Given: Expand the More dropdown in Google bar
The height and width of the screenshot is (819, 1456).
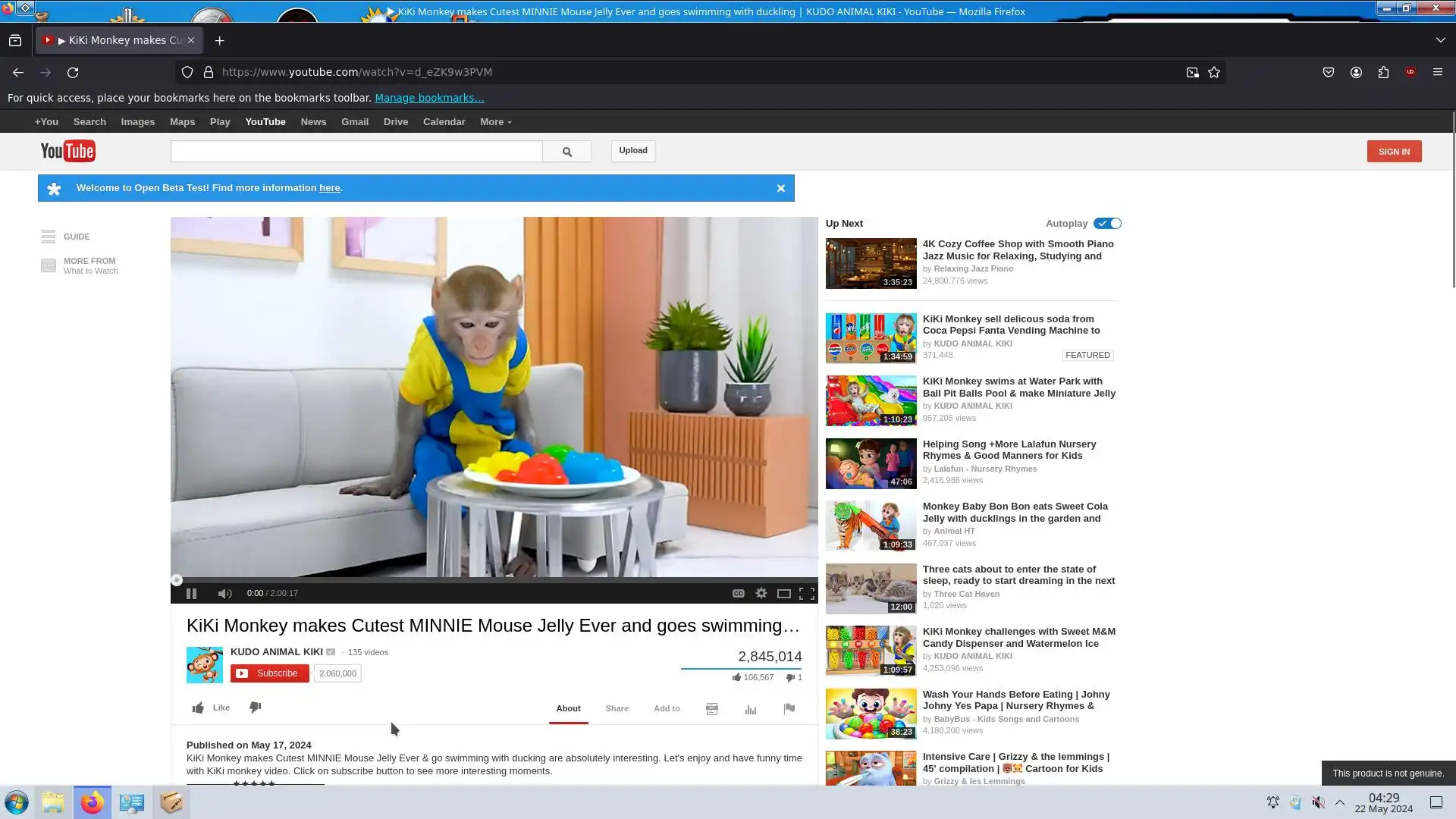Looking at the screenshot, I should 495,122.
